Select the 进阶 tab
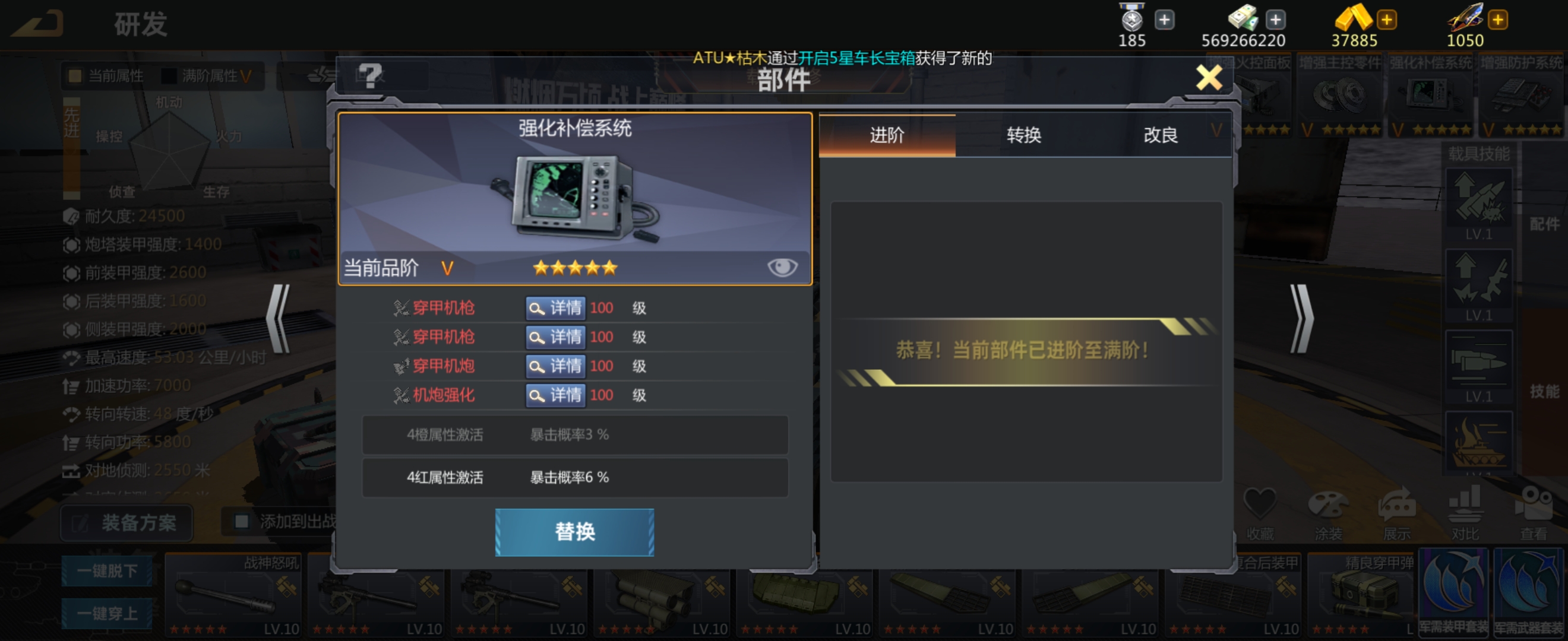 tap(887, 135)
